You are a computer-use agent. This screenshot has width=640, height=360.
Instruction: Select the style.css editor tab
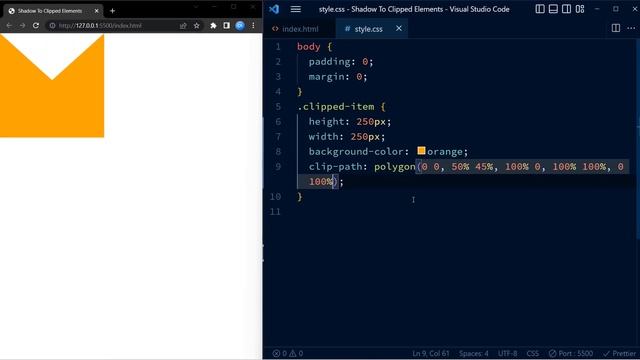pyautogui.click(x=368, y=29)
